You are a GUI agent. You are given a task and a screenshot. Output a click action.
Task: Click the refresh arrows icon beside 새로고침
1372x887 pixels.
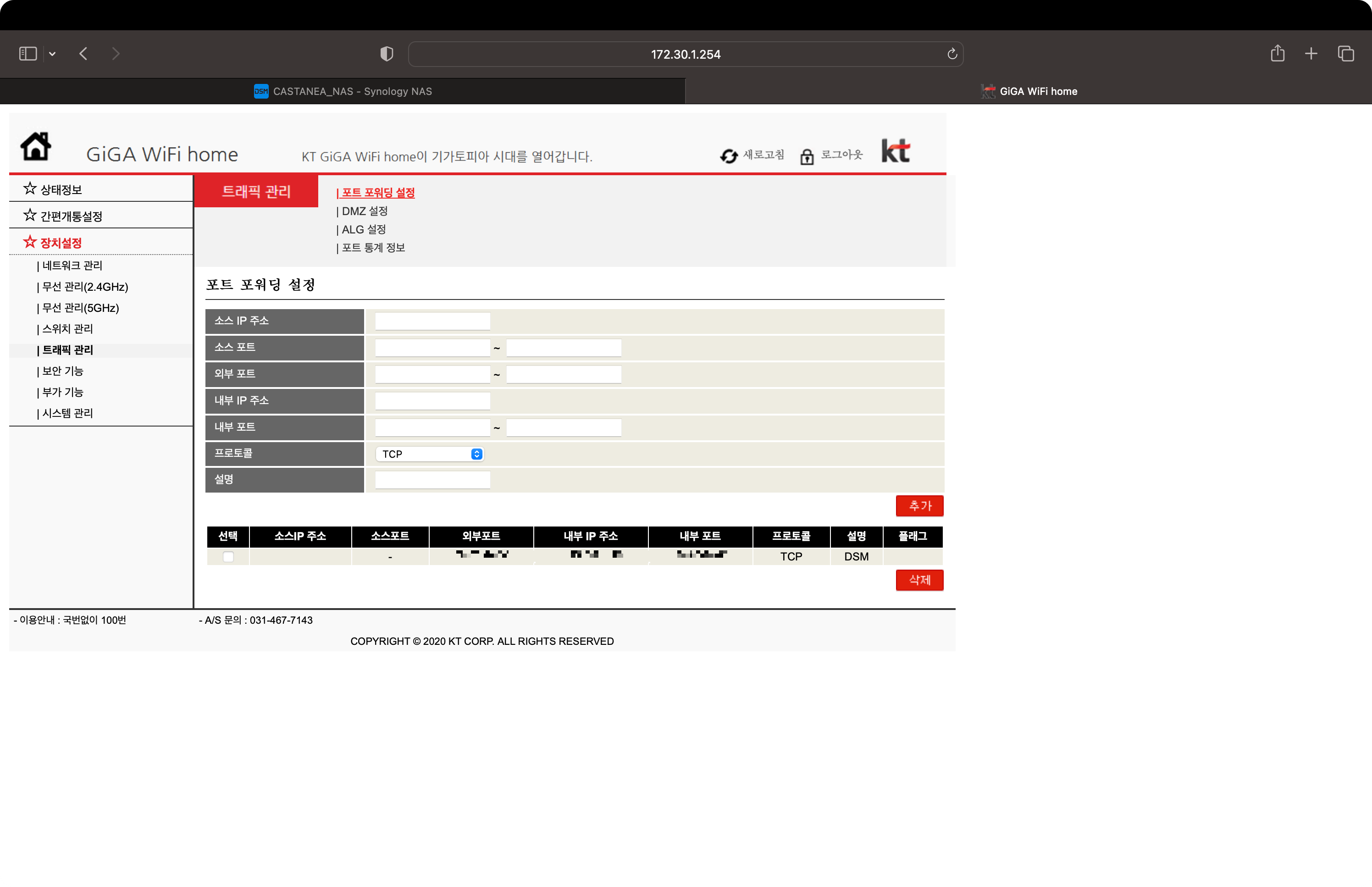click(728, 156)
